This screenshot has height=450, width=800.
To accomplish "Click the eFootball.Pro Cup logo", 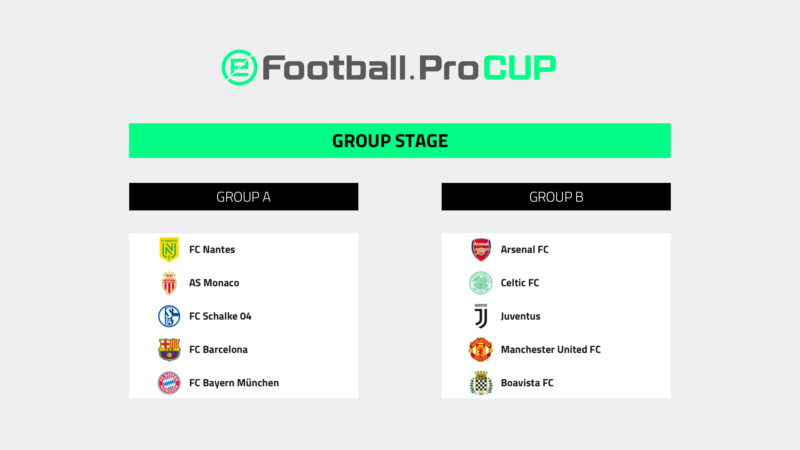I will point(389,67).
